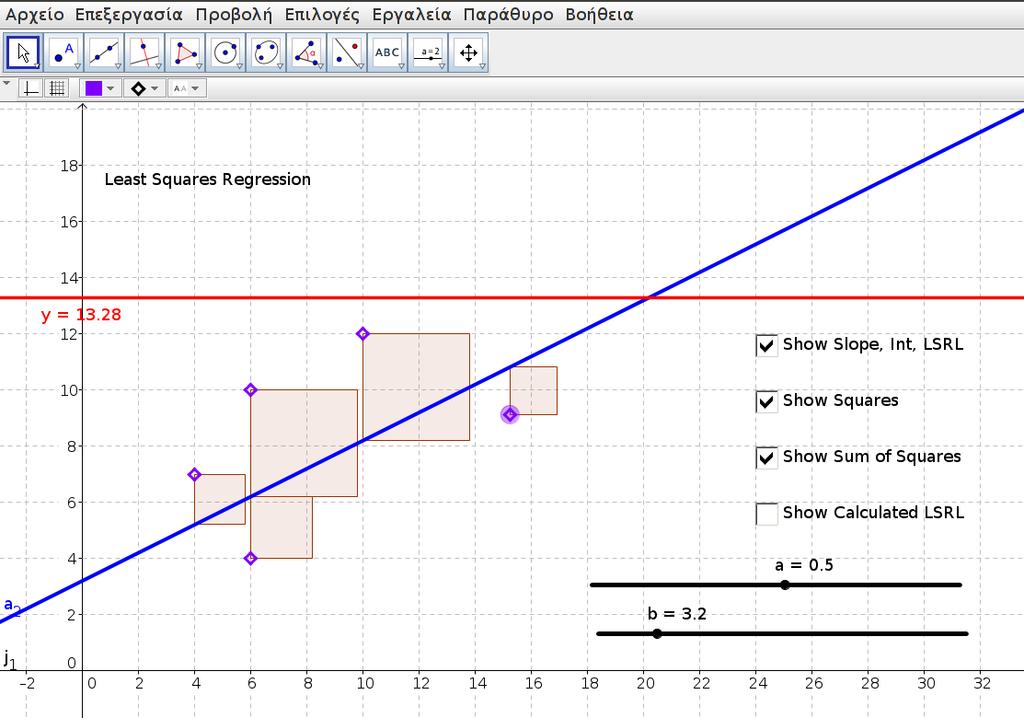1024x718 pixels.
Task: Uncheck Show Slope, Int, LSRL
Action: (x=767, y=345)
